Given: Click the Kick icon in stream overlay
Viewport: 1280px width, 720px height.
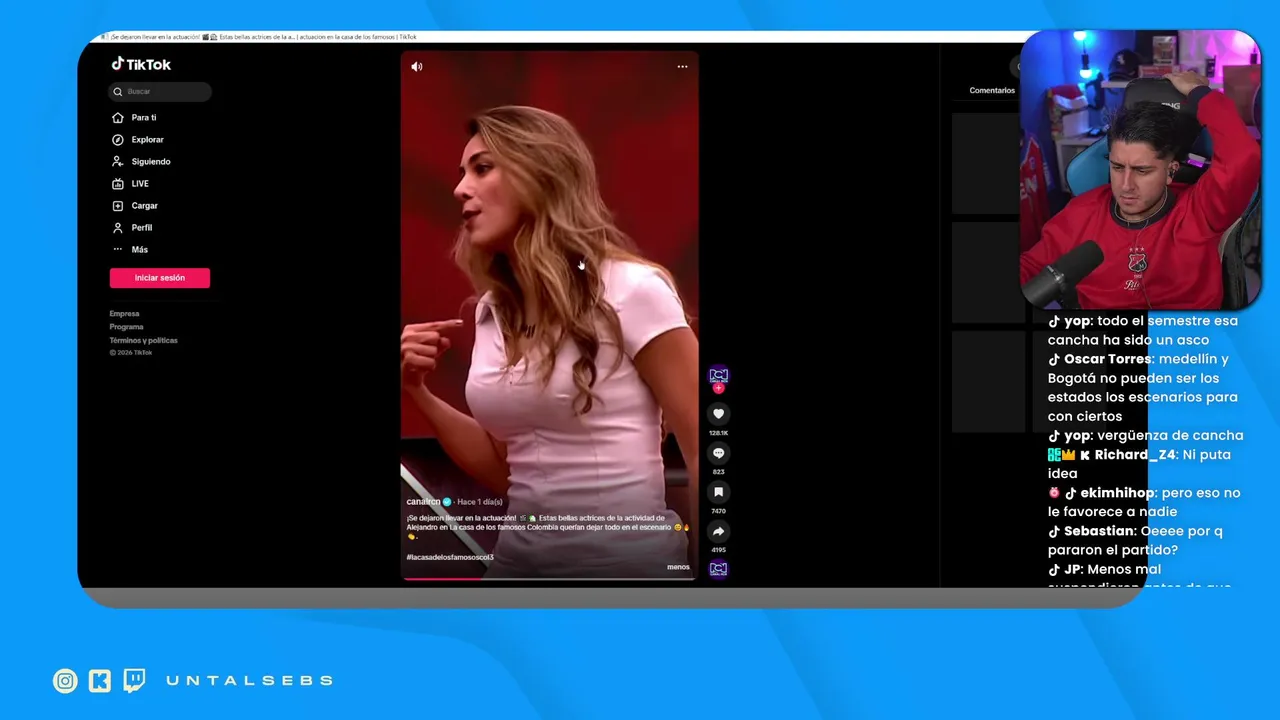Looking at the screenshot, I should [x=100, y=681].
